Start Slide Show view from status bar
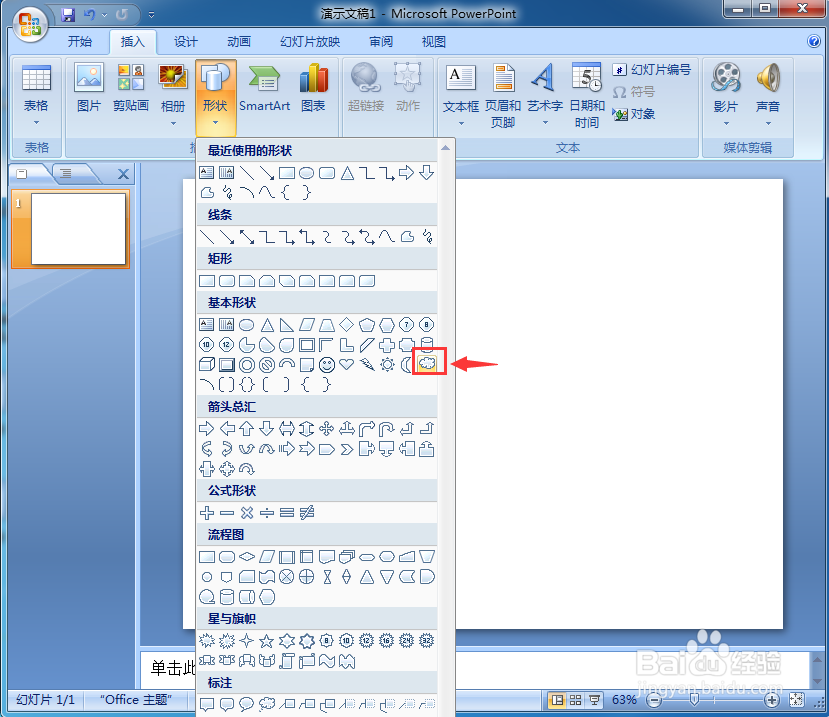This screenshot has width=829, height=717. [594, 700]
